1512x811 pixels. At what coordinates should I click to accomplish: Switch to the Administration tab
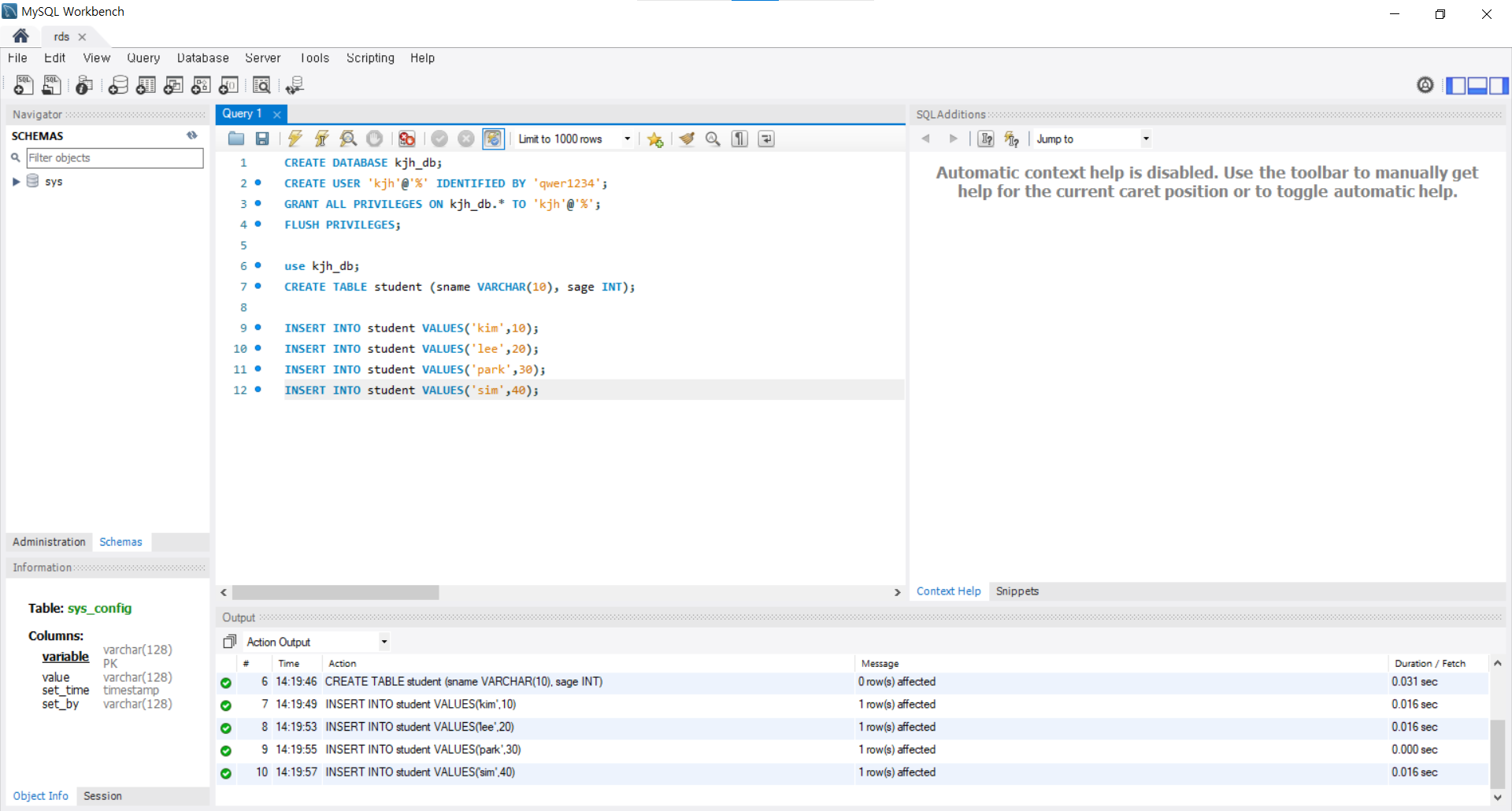(x=49, y=542)
